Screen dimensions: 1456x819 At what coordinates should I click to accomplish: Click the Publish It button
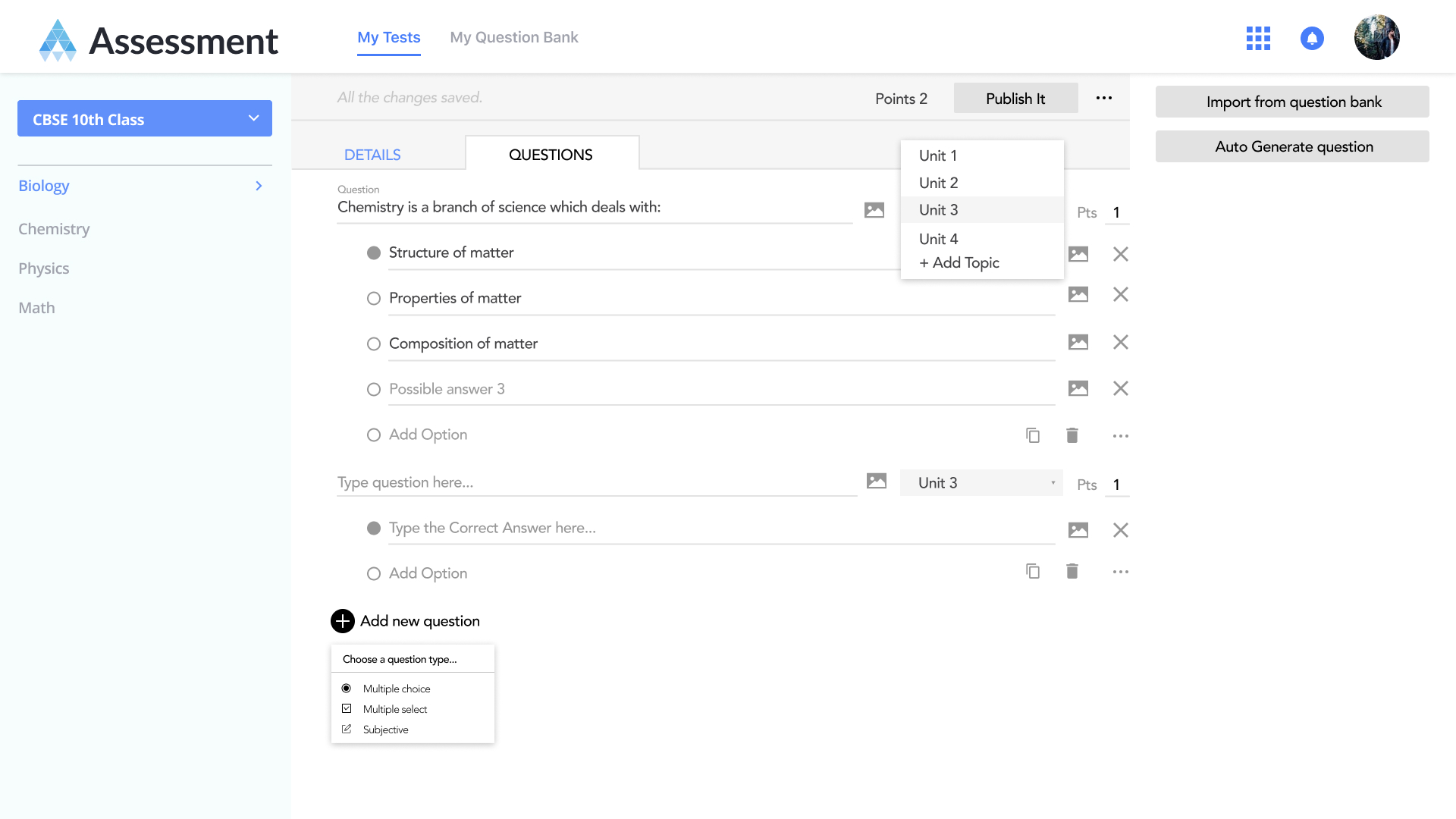[1015, 99]
